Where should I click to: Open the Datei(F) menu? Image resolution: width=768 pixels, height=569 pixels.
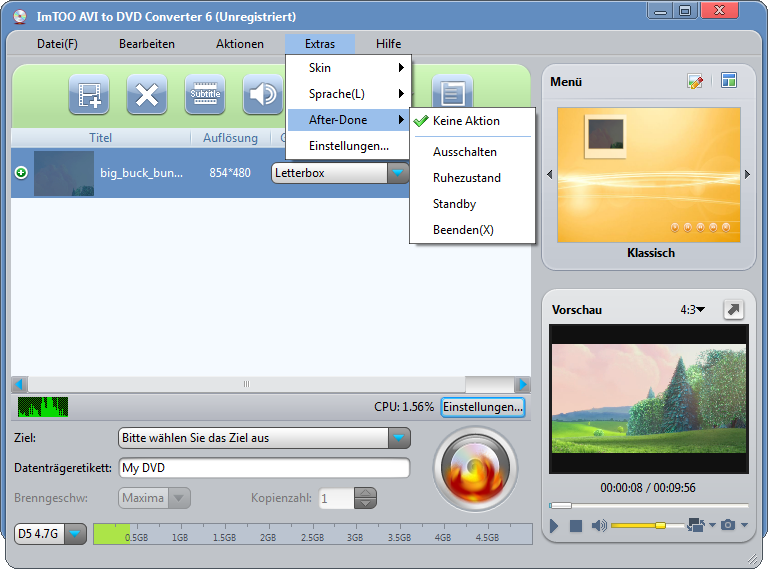click(57, 44)
